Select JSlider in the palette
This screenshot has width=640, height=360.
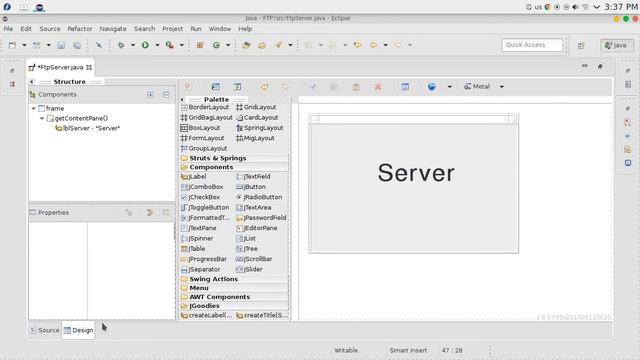point(249,269)
